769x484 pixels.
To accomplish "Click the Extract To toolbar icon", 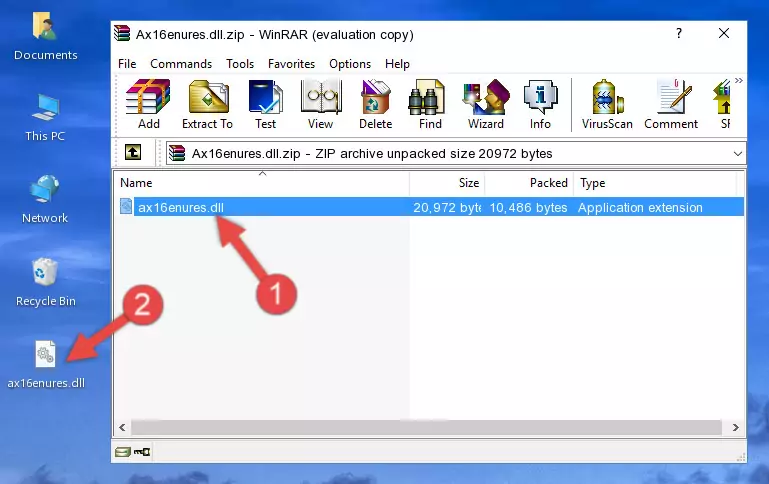I will (207, 104).
